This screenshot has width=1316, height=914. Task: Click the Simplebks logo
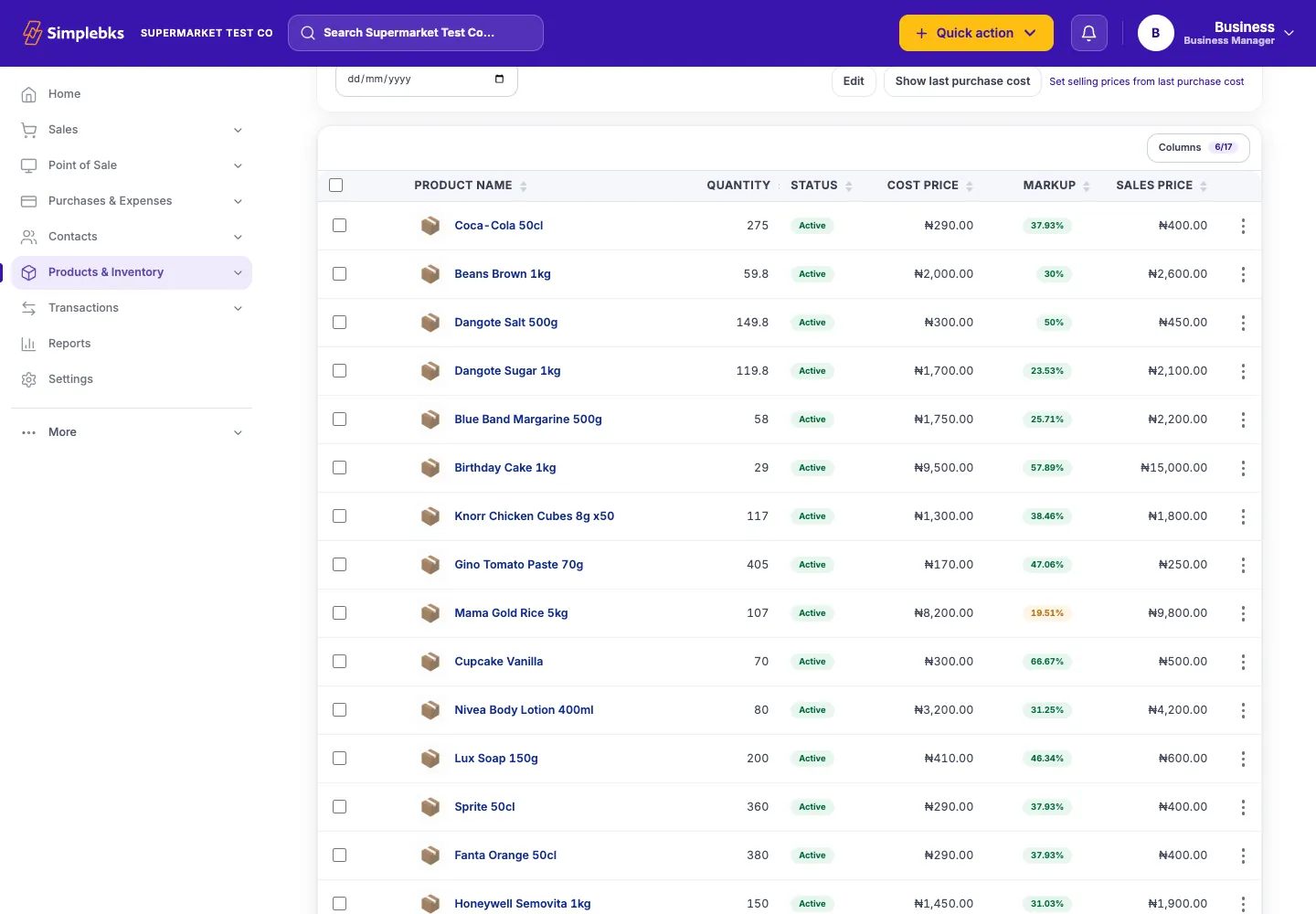tap(73, 33)
